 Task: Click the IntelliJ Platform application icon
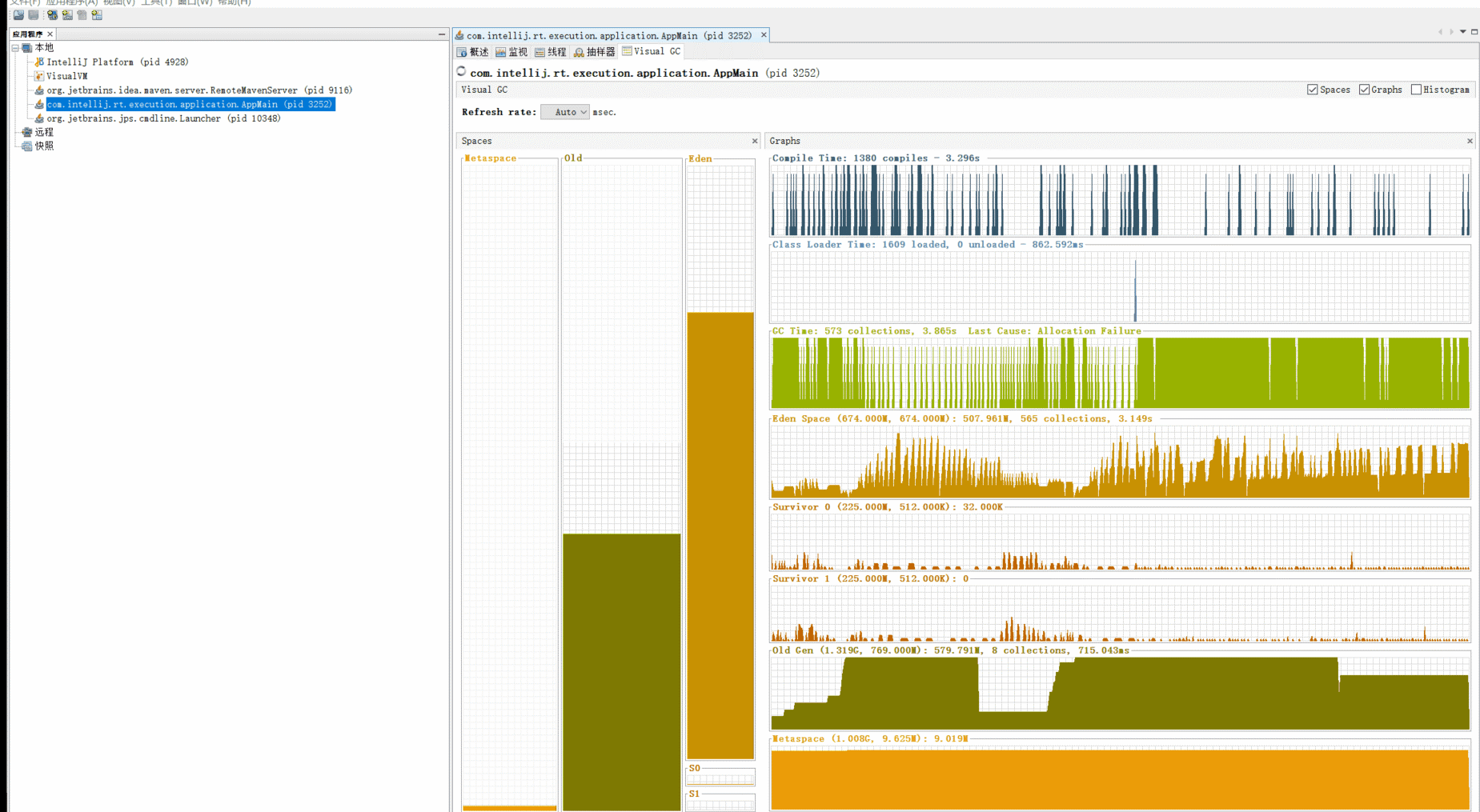[38, 62]
